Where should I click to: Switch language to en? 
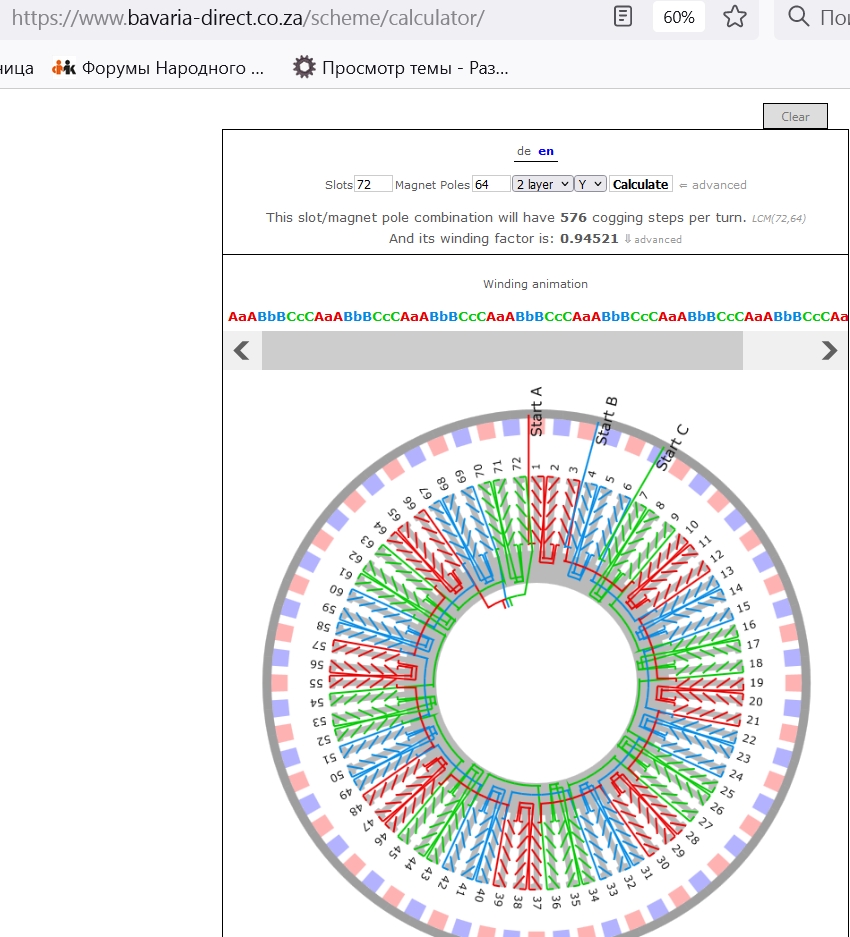(546, 151)
